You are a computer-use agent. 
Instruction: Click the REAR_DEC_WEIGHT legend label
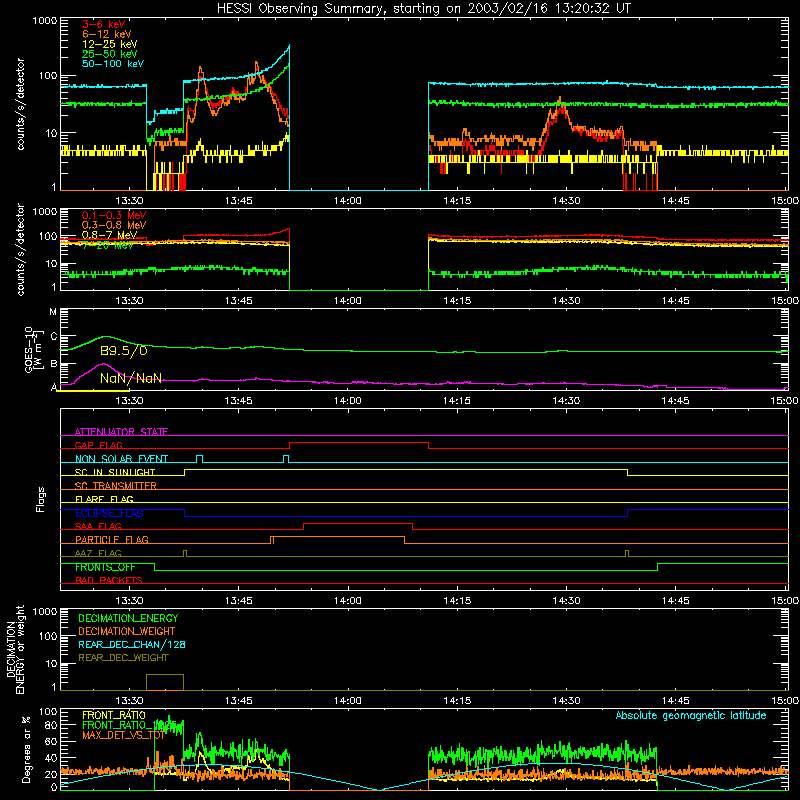[123, 658]
